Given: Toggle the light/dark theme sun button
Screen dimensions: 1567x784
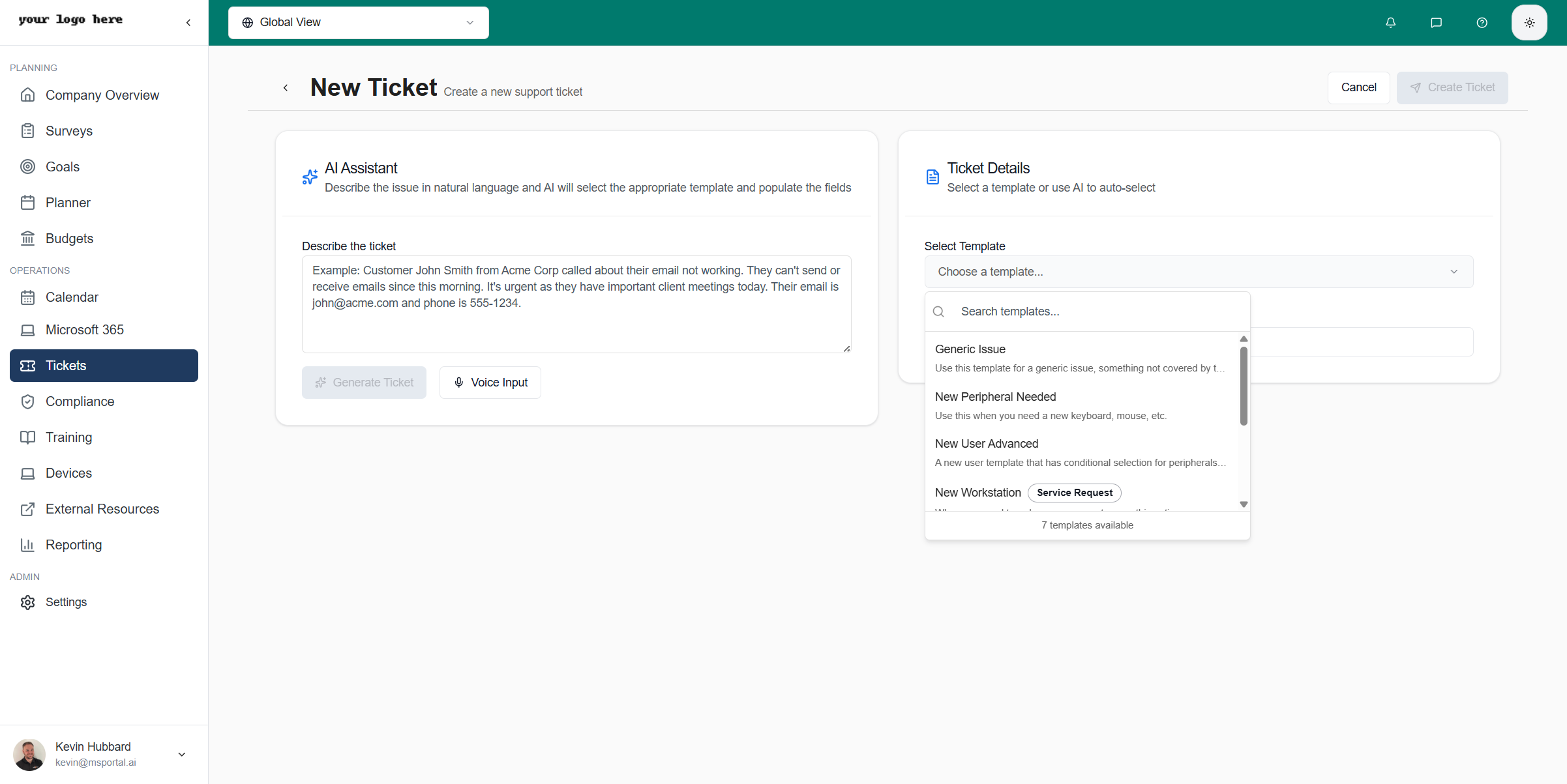Looking at the screenshot, I should tap(1529, 23).
